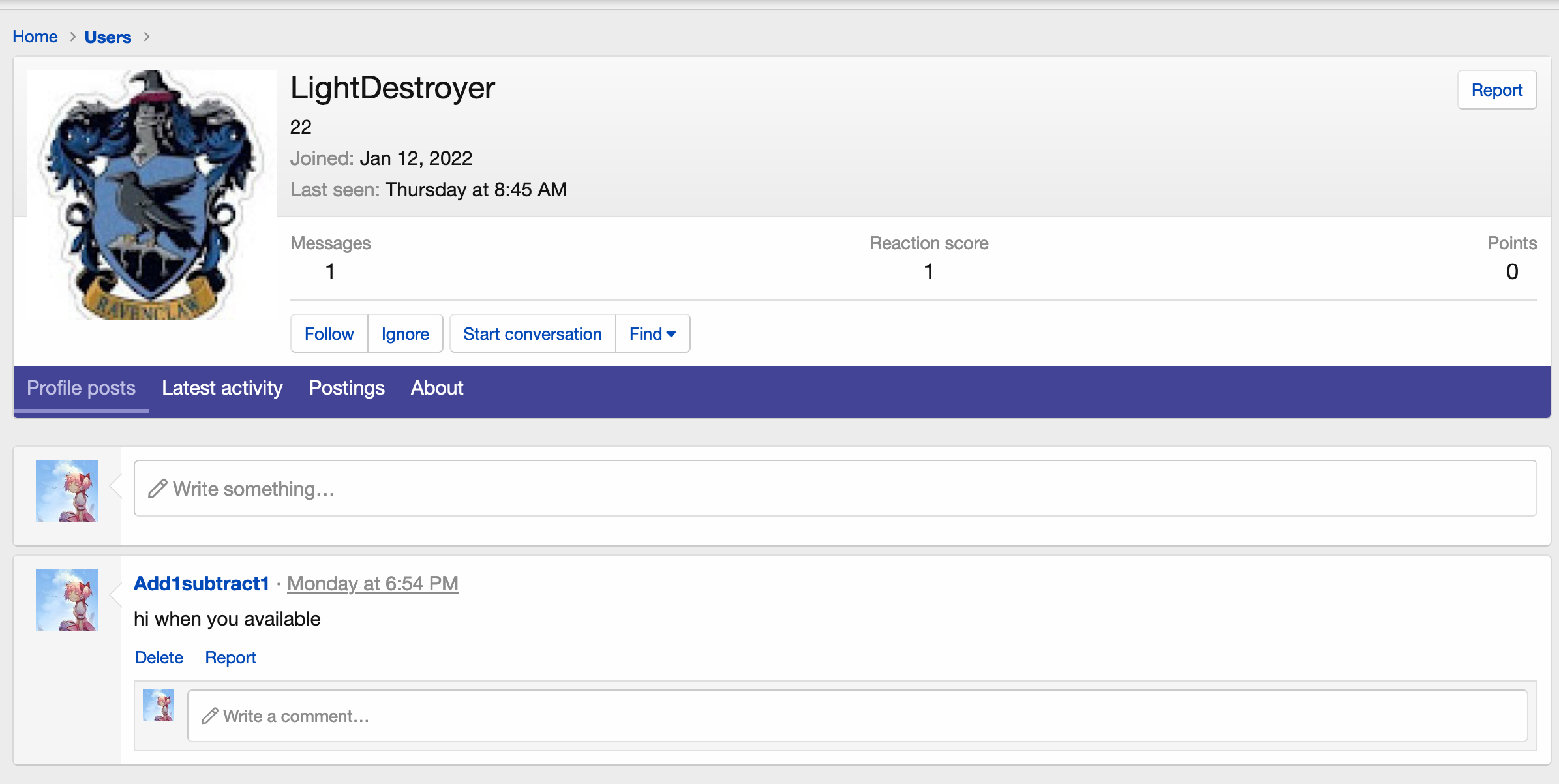Open Monday at 6:54 PM timestamp link
1559x784 pixels.
[372, 583]
